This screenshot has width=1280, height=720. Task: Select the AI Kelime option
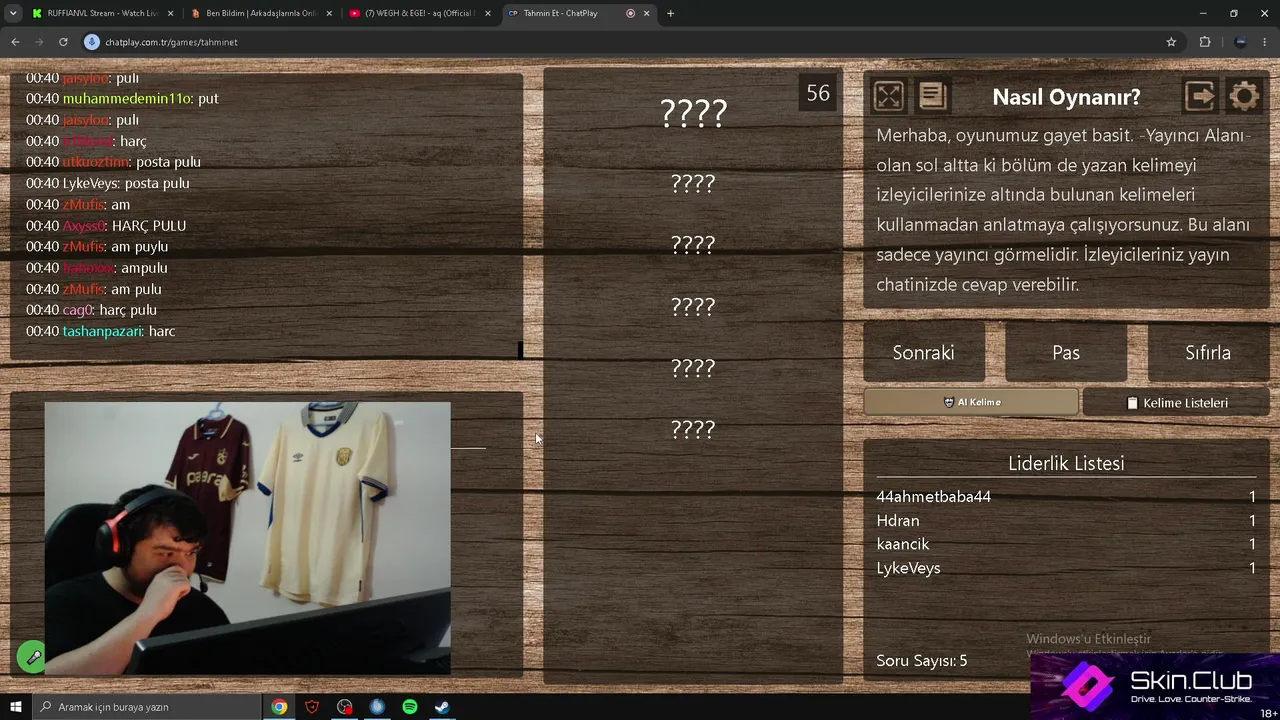(971, 402)
